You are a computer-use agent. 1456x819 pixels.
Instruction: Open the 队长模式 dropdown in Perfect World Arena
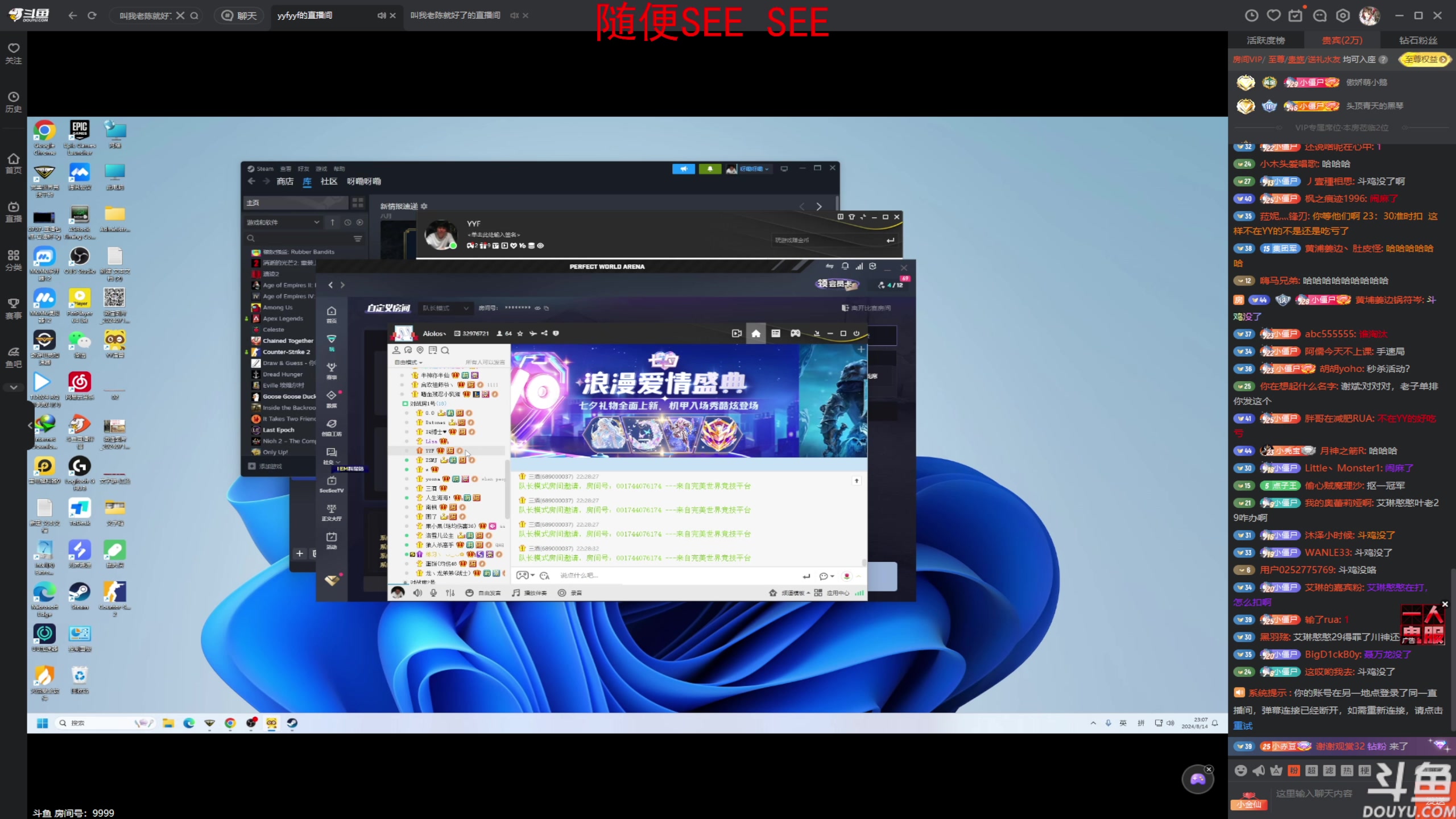click(445, 308)
